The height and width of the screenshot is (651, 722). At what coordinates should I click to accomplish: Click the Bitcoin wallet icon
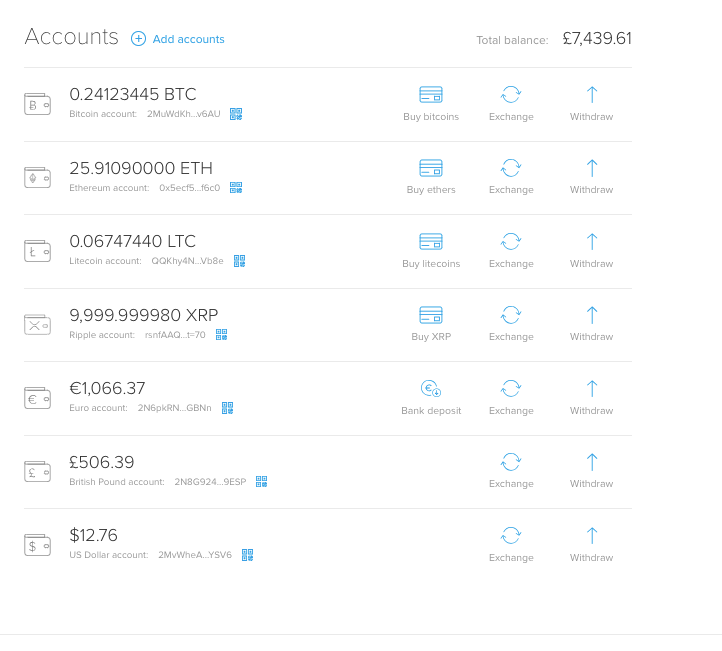[x=37, y=104]
